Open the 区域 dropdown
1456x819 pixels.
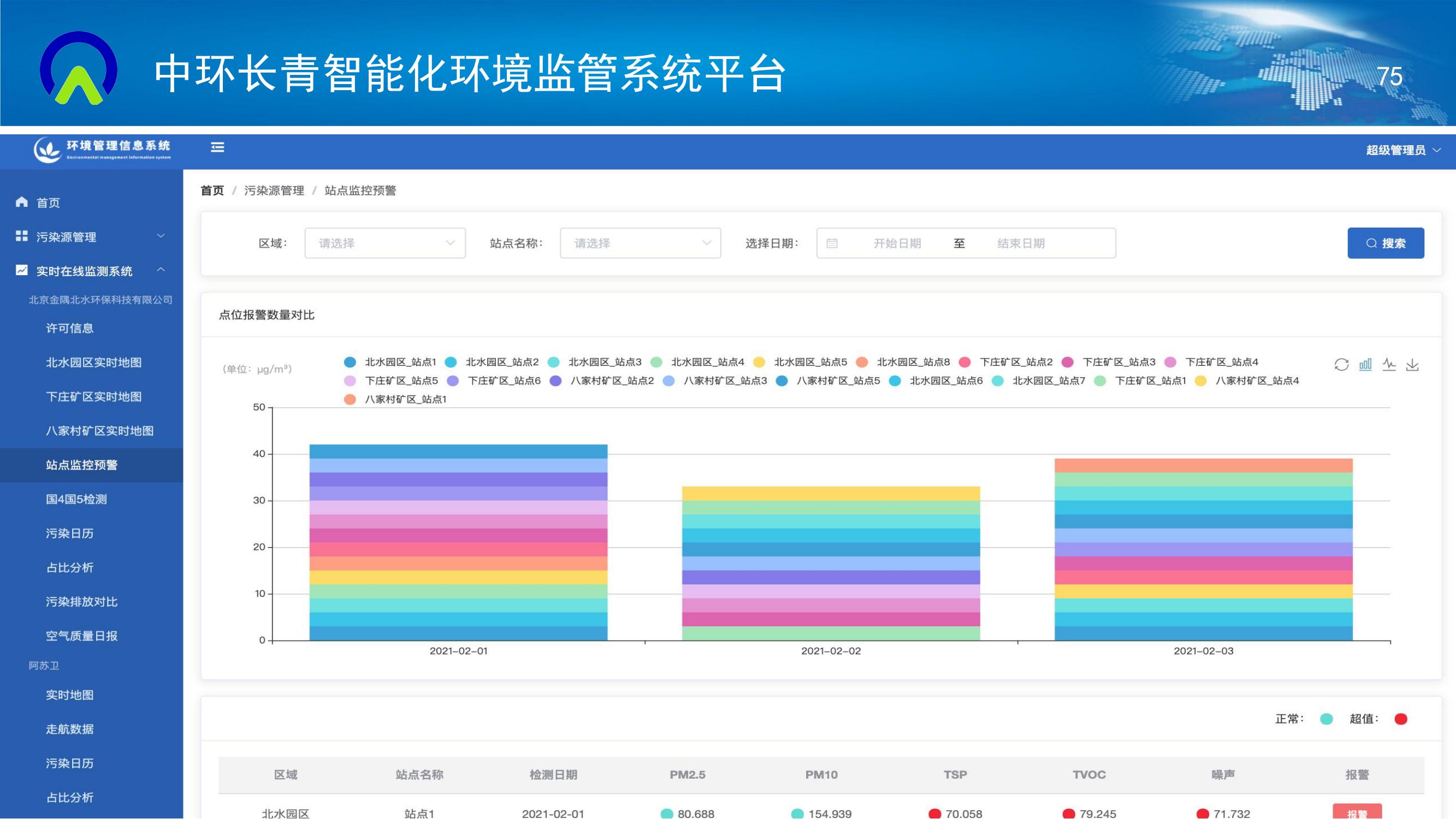click(385, 244)
